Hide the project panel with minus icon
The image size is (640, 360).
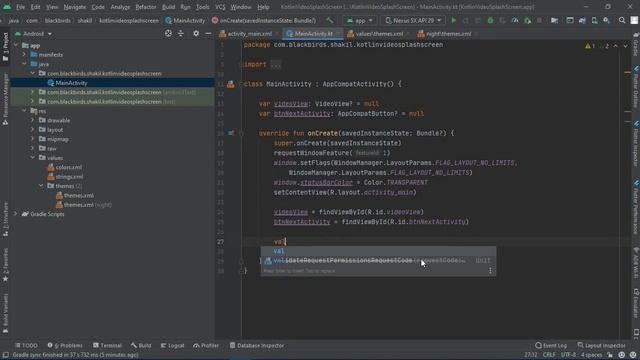tap(208, 33)
